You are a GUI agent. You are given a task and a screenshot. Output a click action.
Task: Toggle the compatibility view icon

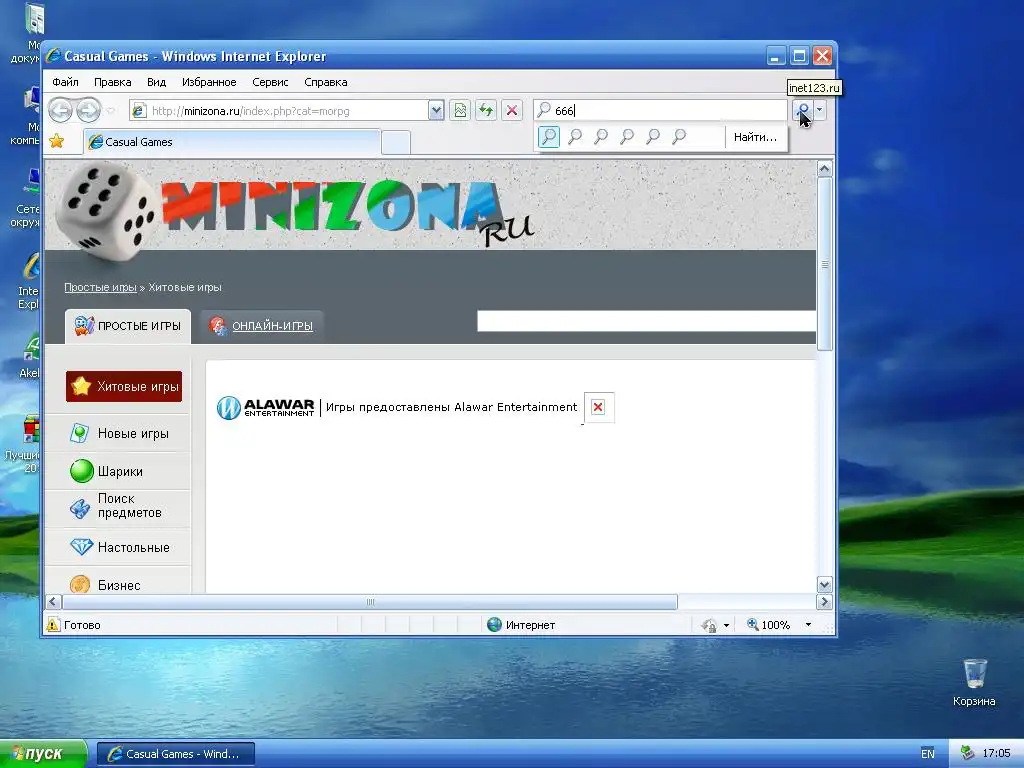pyautogui.click(x=460, y=110)
